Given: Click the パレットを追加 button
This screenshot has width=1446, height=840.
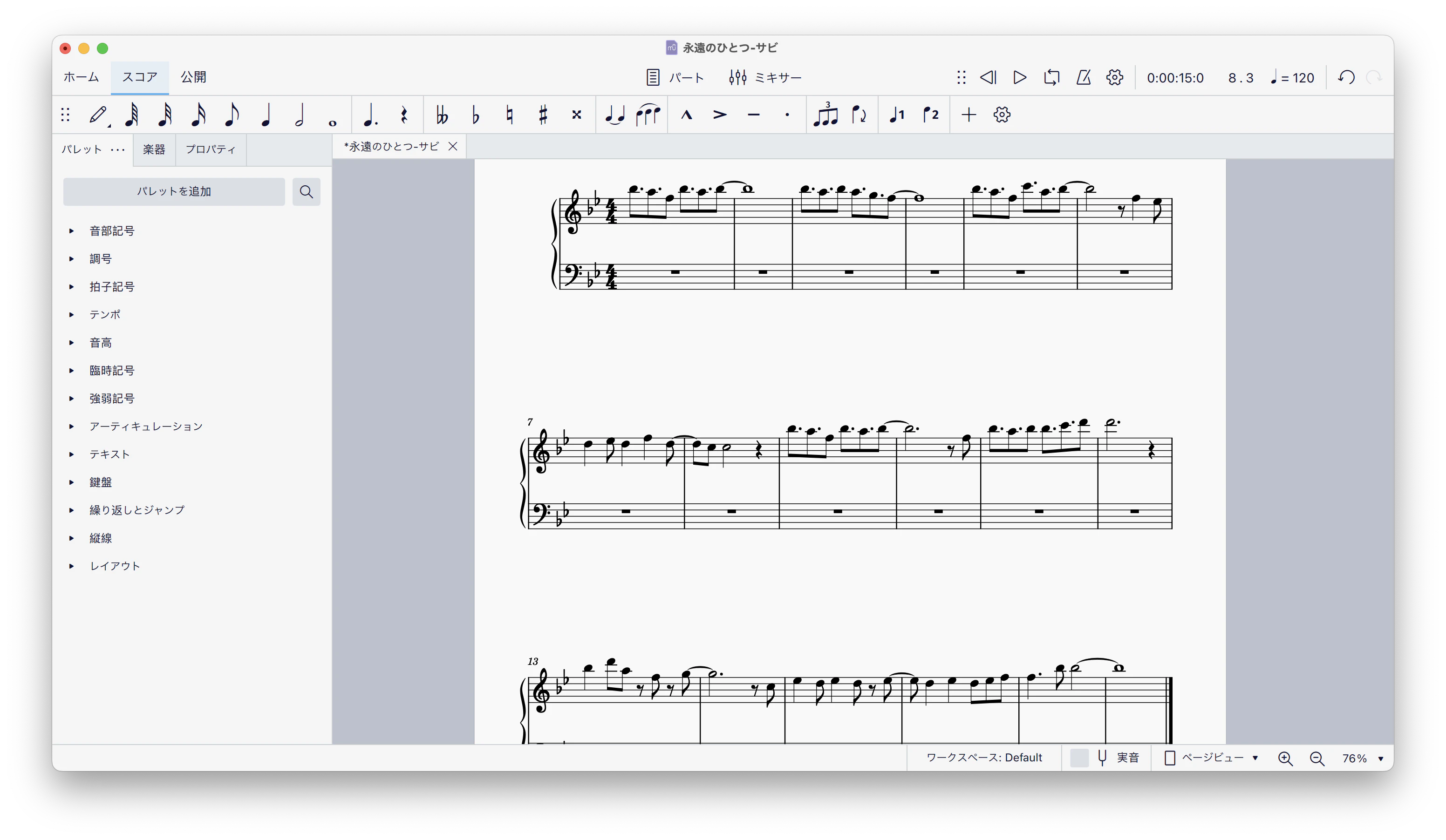Looking at the screenshot, I should (174, 191).
